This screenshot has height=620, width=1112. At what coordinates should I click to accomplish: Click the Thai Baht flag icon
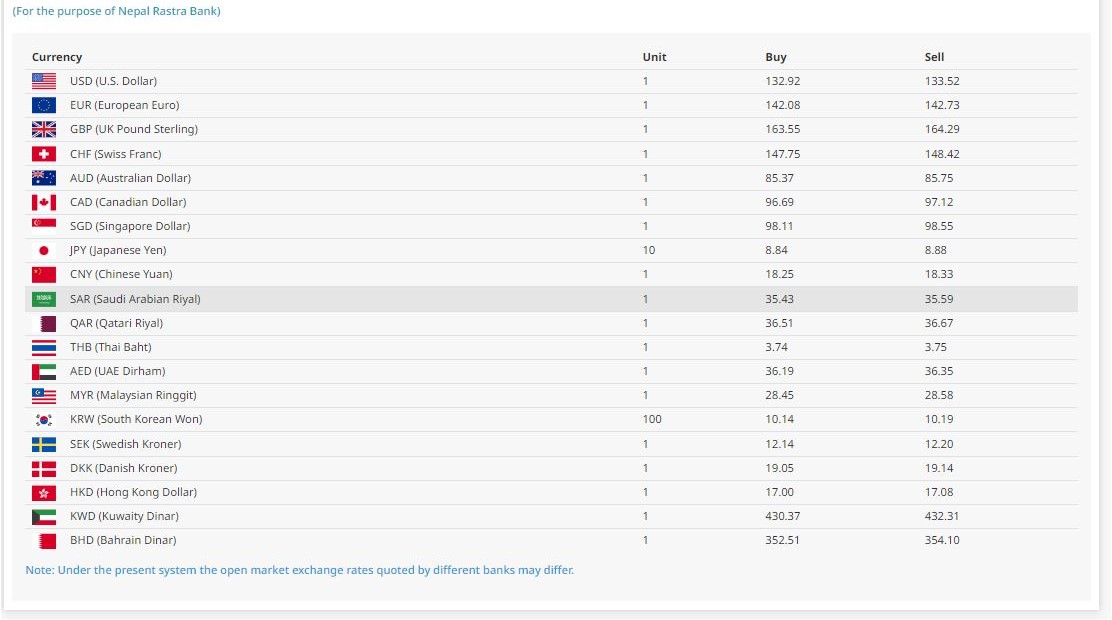click(44, 348)
